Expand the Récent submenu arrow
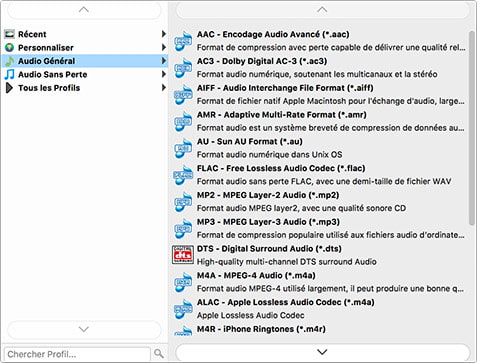This screenshot has height=363, width=477. (164, 34)
